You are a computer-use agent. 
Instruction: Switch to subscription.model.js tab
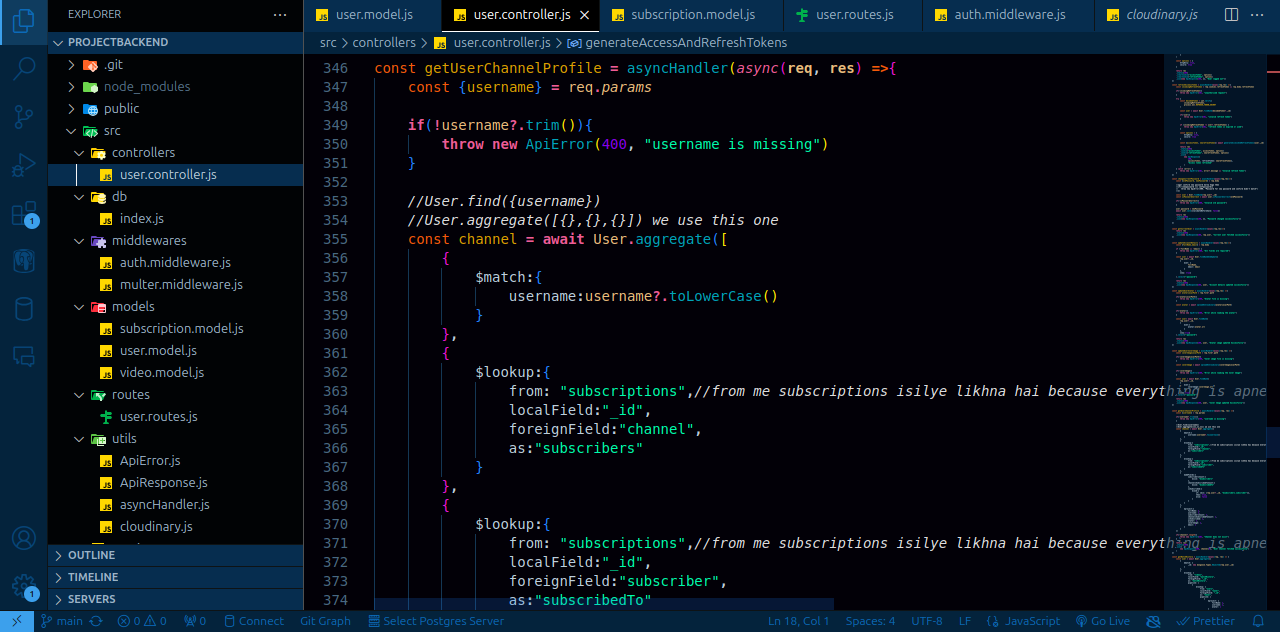(692, 15)
